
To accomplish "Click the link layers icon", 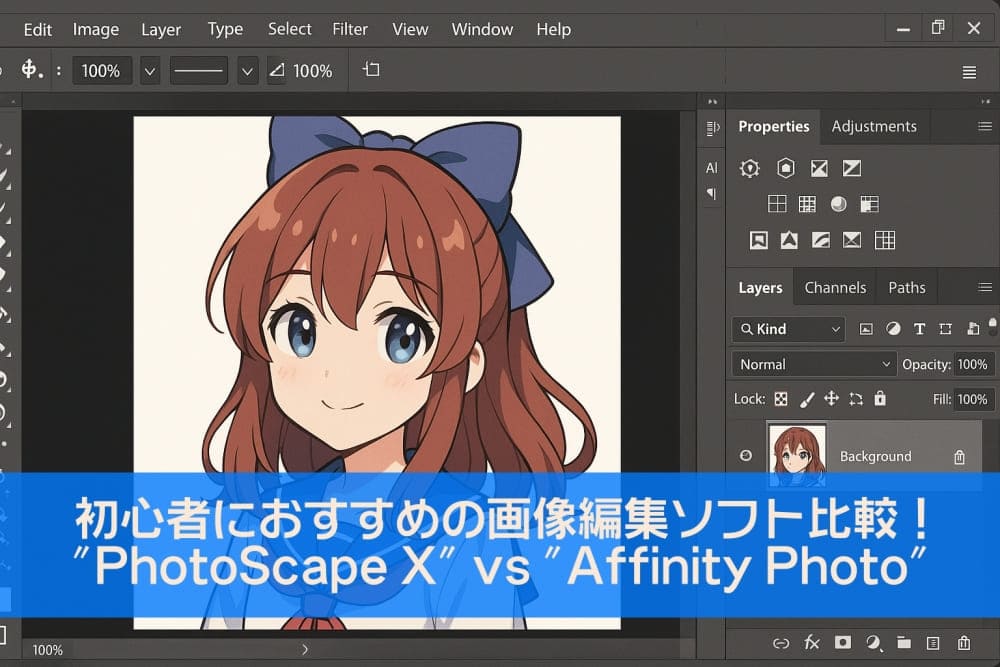I will [x=781, y=643].
